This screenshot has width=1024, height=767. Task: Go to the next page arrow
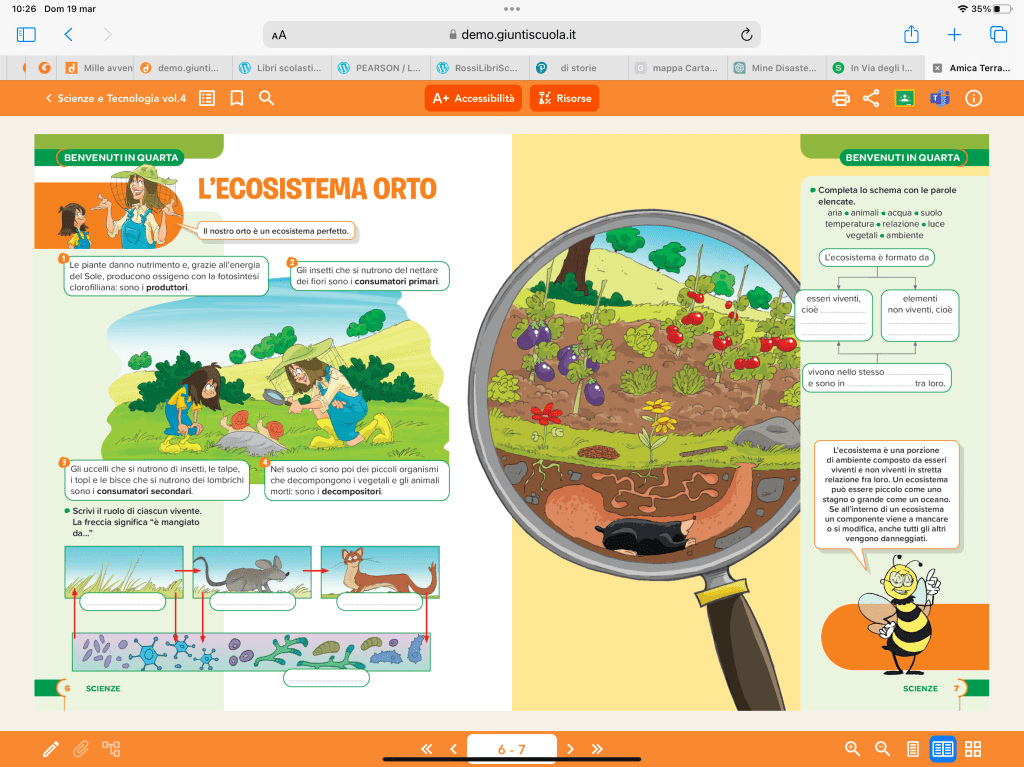coord(570,748)
